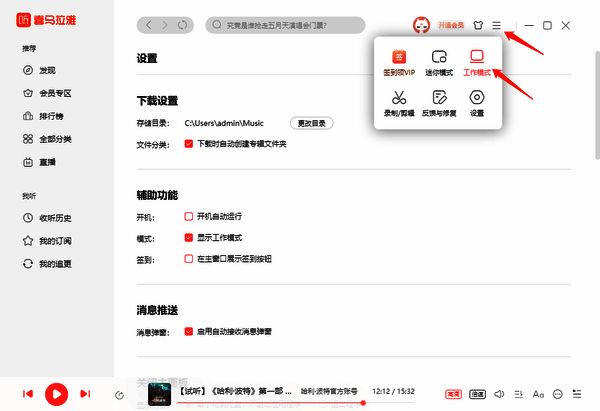Click the playback order icon beside volume
600x411 pixels.
(x=518, y=394)
